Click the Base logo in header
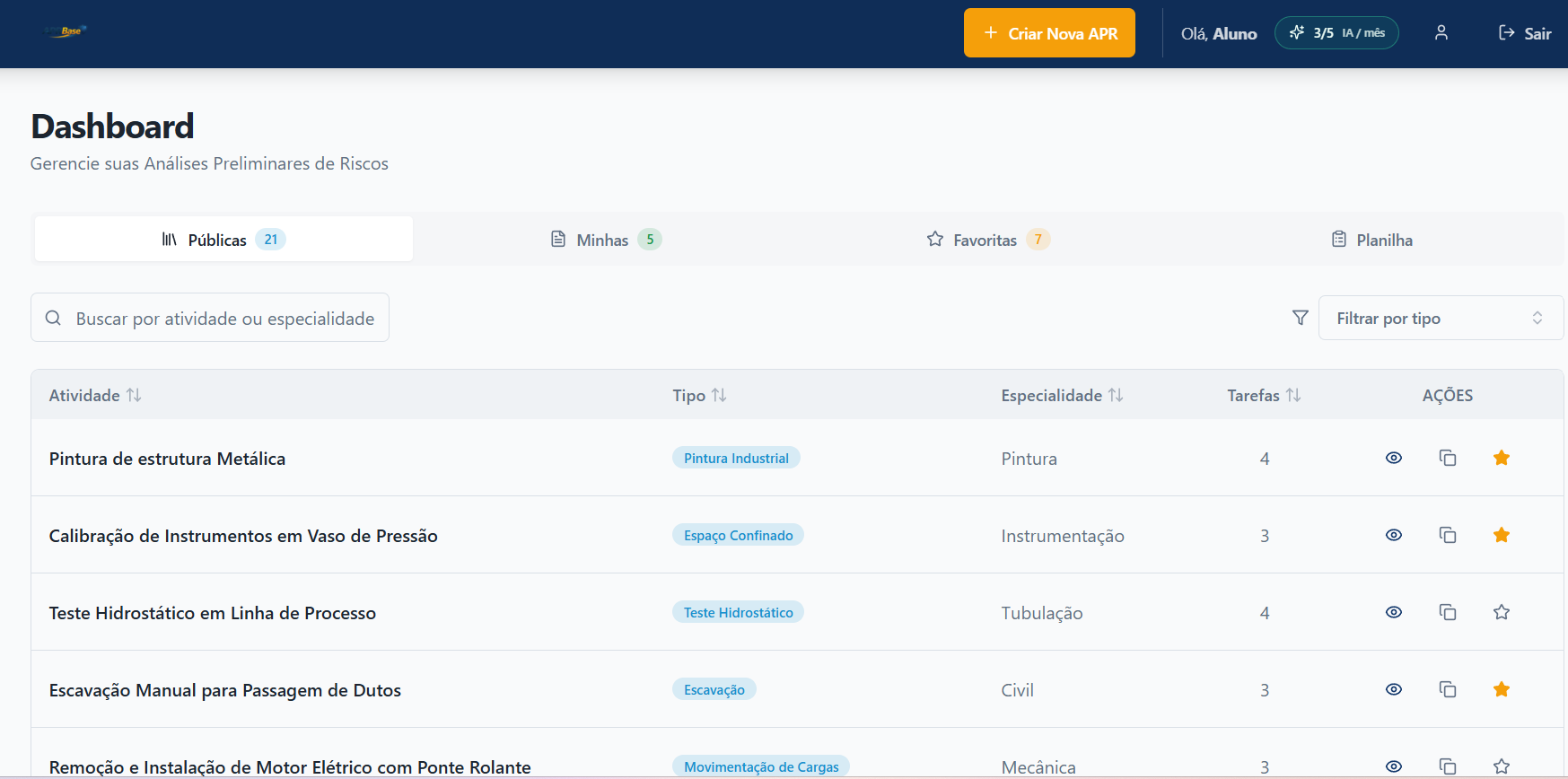 tap(66, 31)
